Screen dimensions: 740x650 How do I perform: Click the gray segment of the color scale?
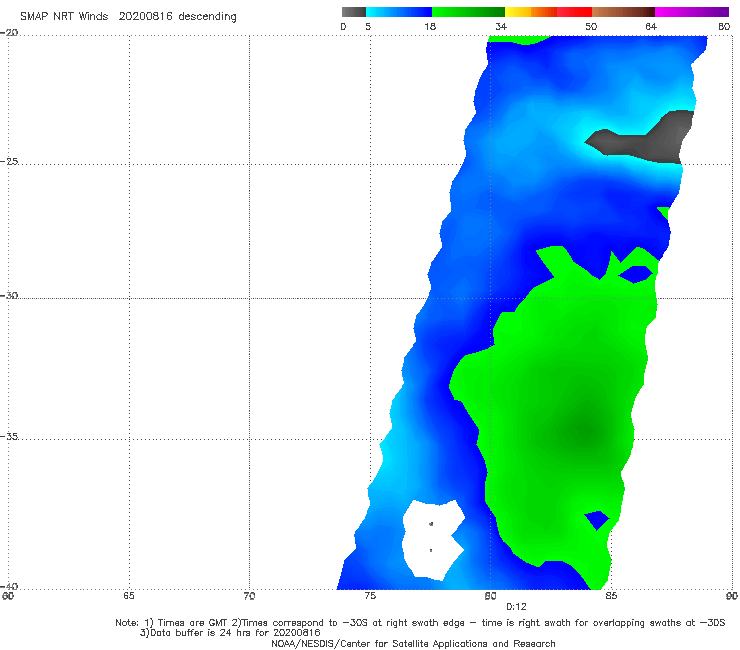pos(353,12)
